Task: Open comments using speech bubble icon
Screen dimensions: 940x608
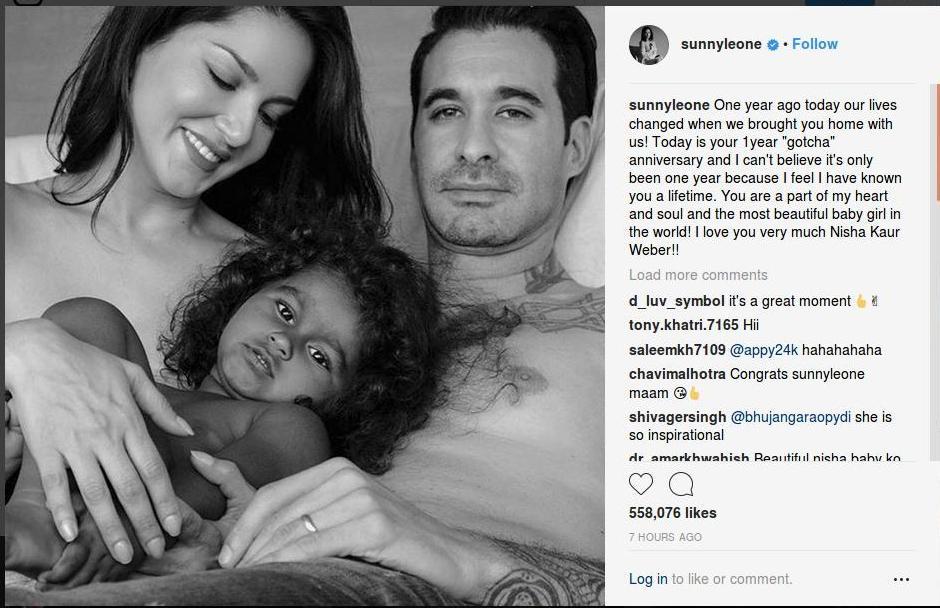Action: click(681, 484)
